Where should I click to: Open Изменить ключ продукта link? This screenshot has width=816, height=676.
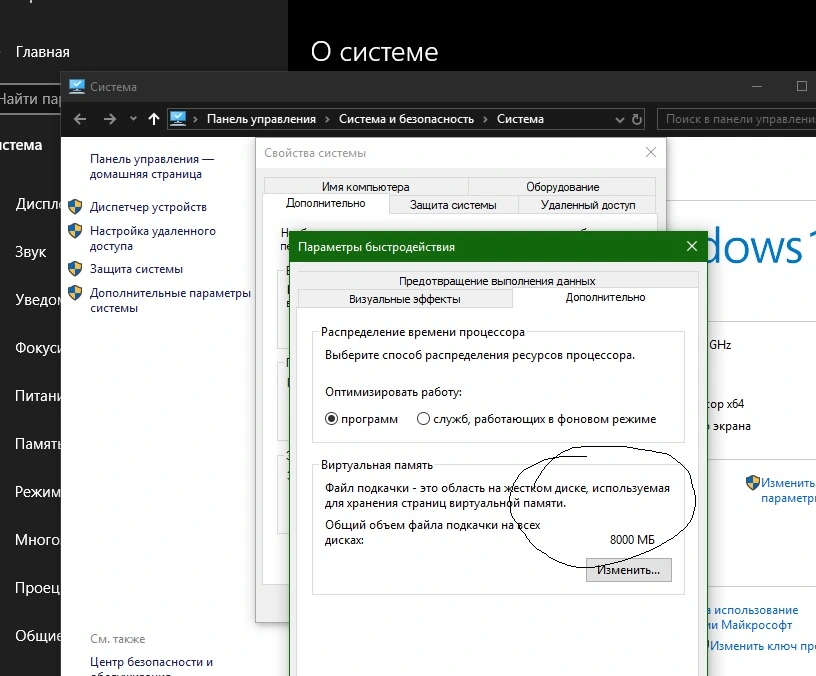coord(763,646)
